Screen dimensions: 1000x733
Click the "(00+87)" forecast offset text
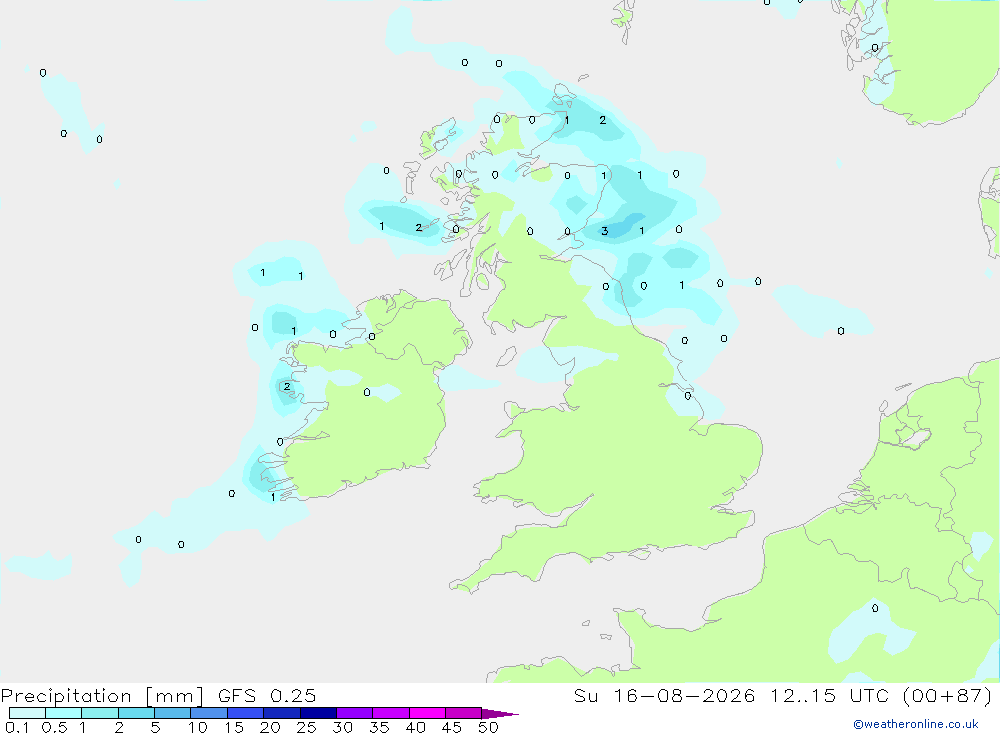pos(948,695)
